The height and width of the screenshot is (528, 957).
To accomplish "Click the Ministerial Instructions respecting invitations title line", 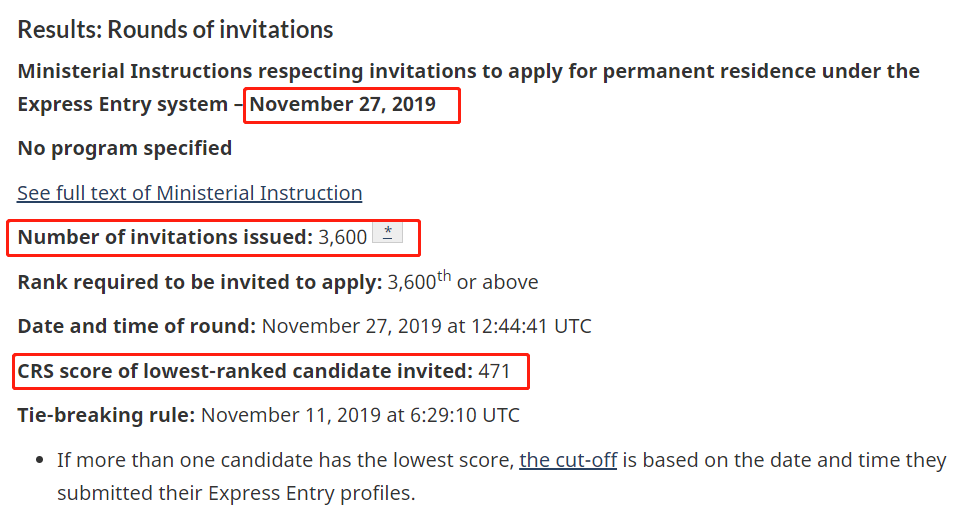I will [x=468, y=71].
